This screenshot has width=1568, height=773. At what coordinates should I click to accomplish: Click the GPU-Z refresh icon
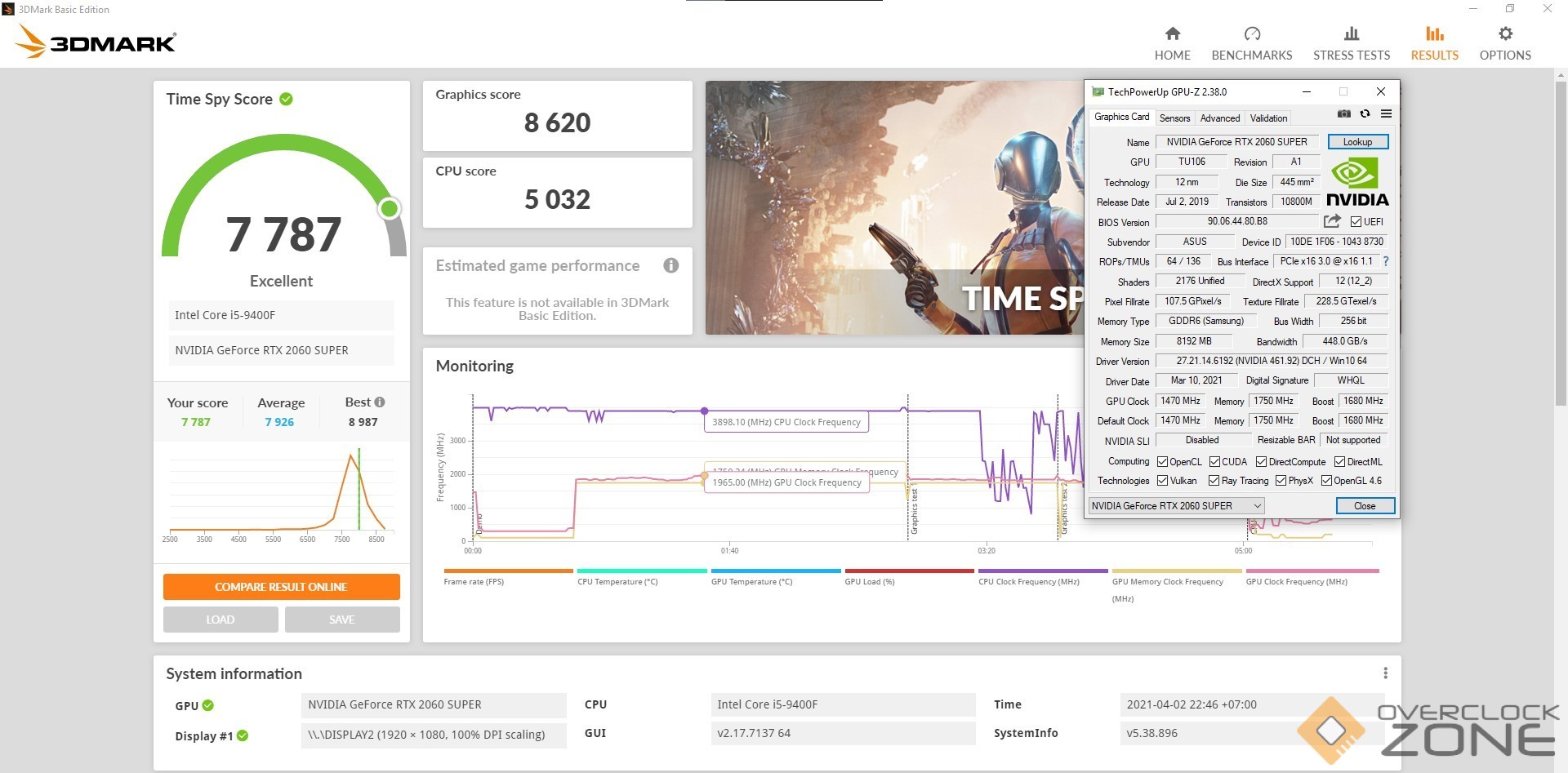click(1365, 114)
